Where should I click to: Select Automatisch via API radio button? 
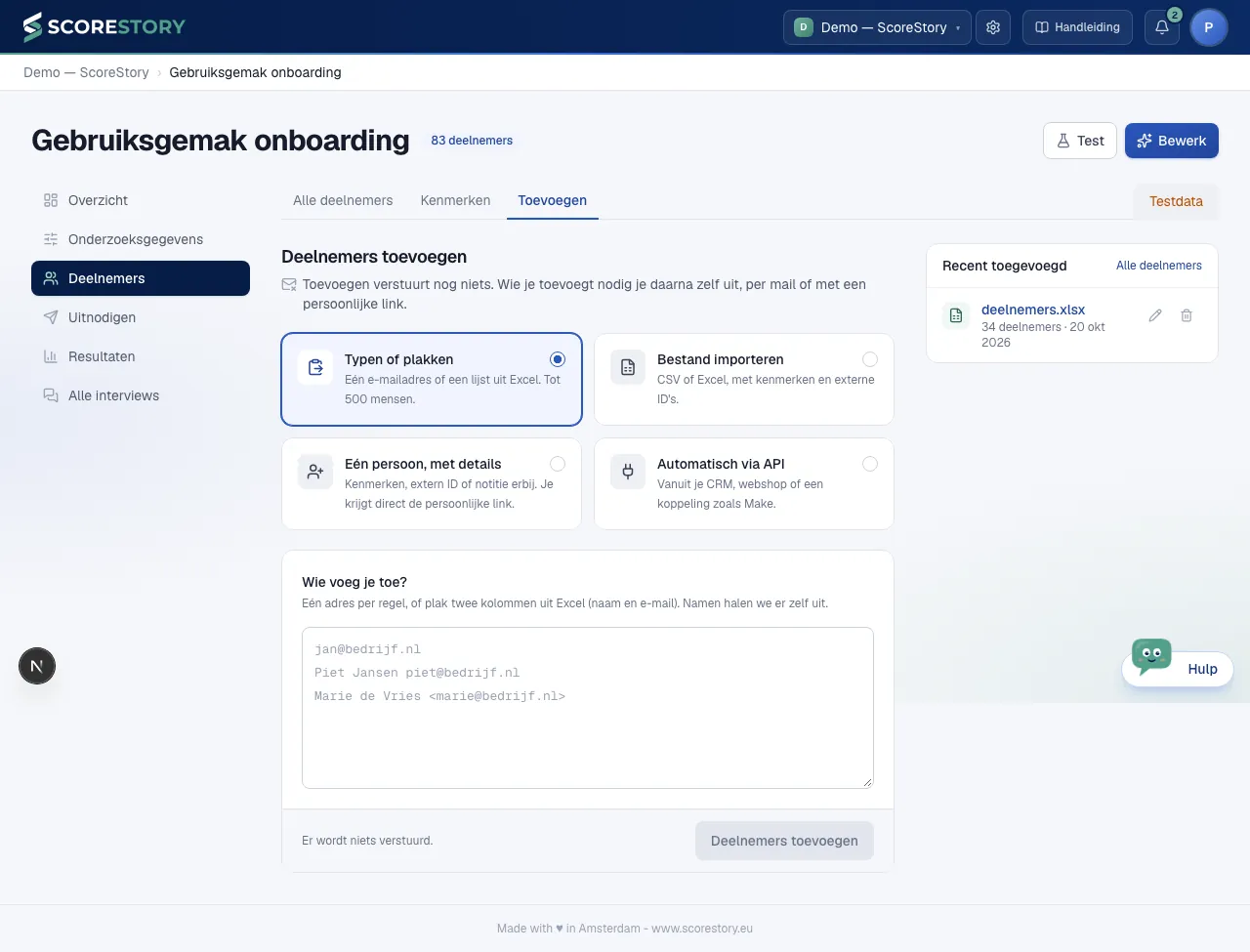click(870, 464)
